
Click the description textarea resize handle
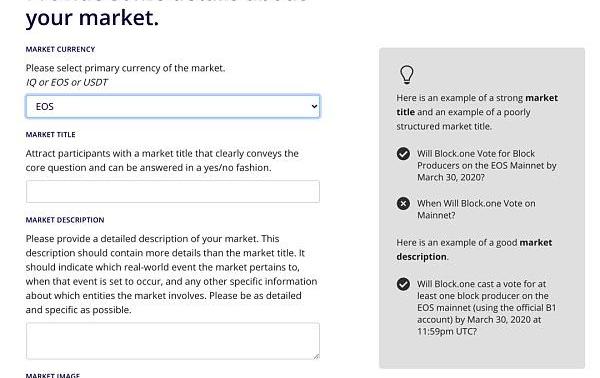tap(316, 356)
